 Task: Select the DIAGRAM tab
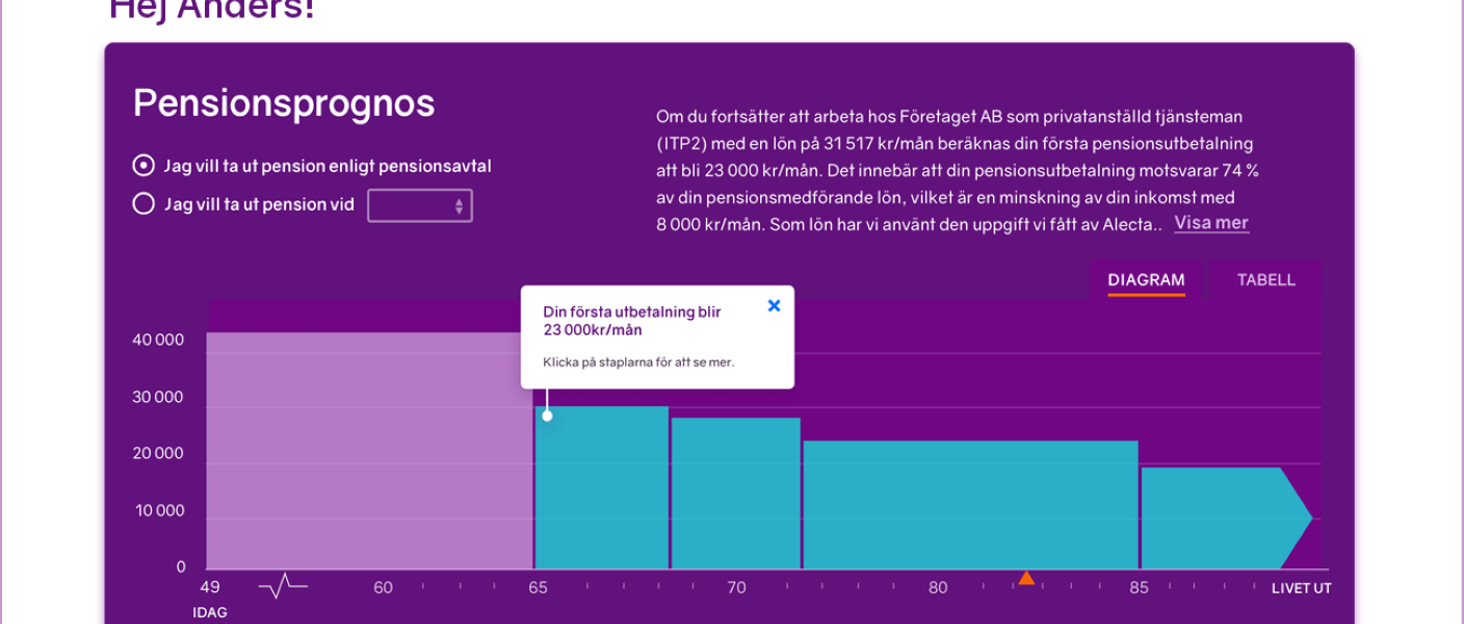point(1146,280)
